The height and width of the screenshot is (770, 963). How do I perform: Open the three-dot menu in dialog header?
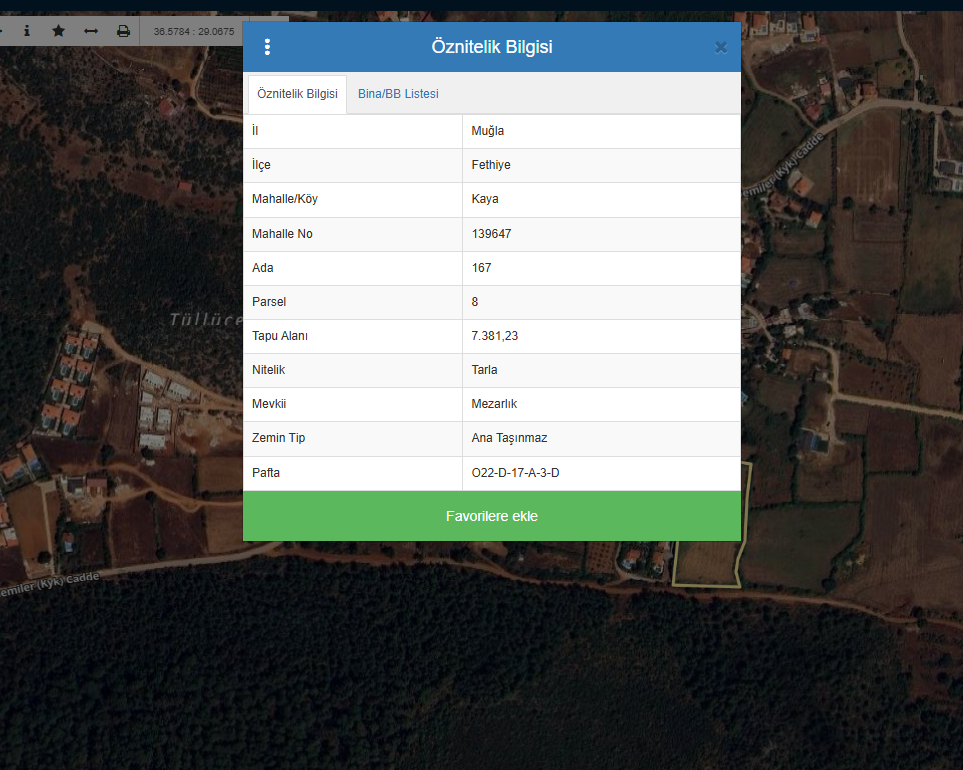coord(267,47)
